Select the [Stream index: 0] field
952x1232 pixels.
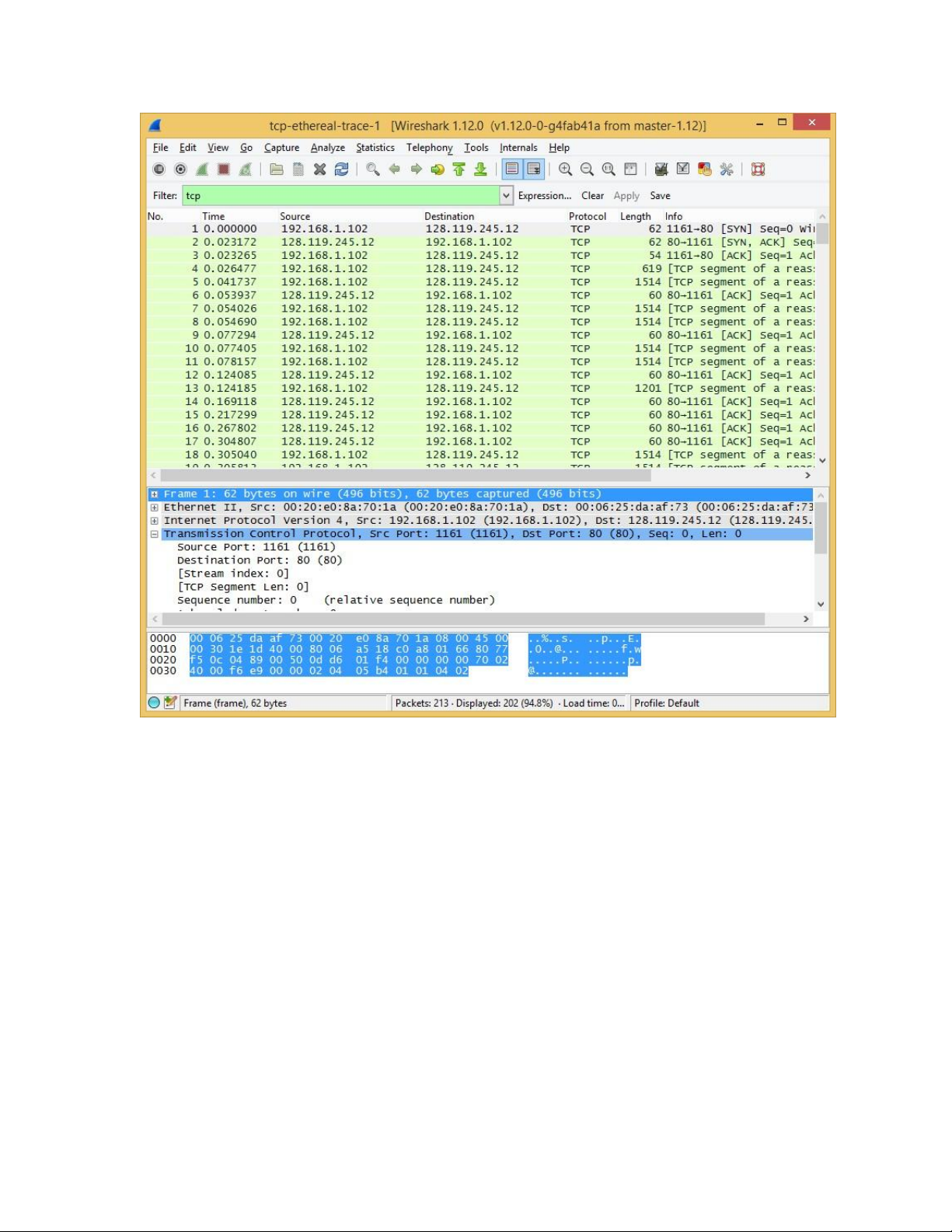[x=233, y=574]
